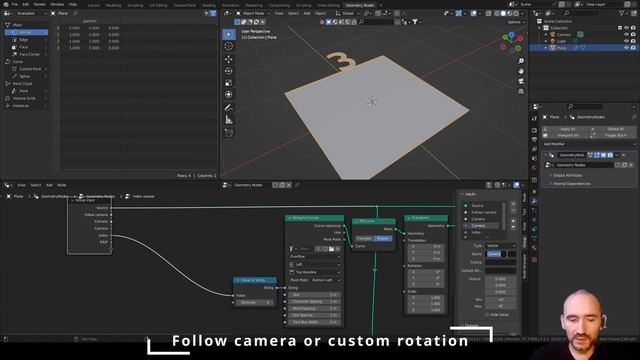This screenshot has width=640, height=360.
Task: Open the viewport Object menu
Action: (x=320, y=13)
